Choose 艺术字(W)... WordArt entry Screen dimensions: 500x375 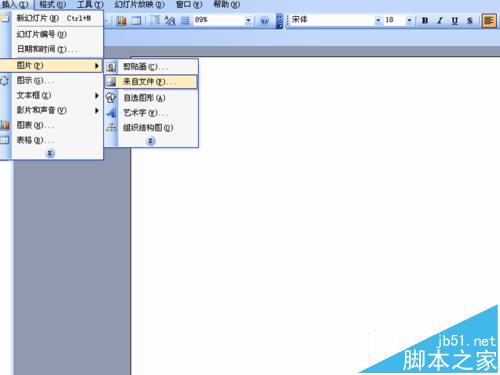[151, 113]
